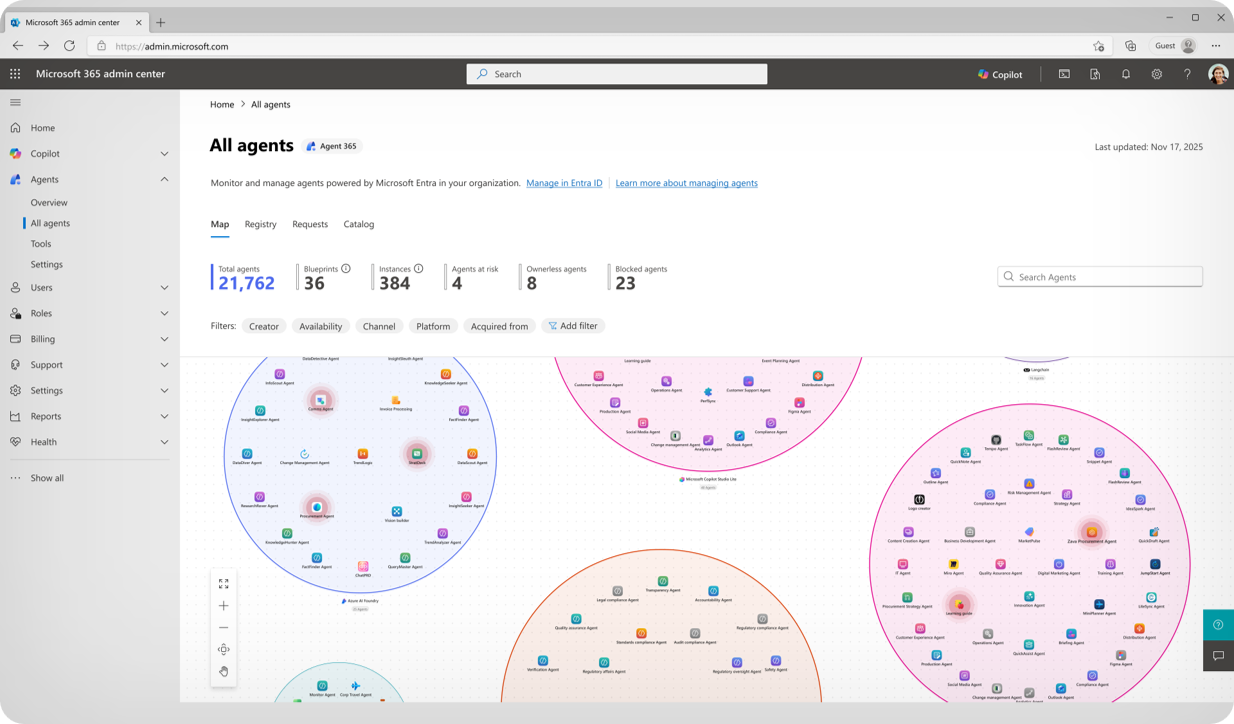The height and width of the screenshot is (724, 1234).
Task: Click the Add filter button
Action: (573, 326)
